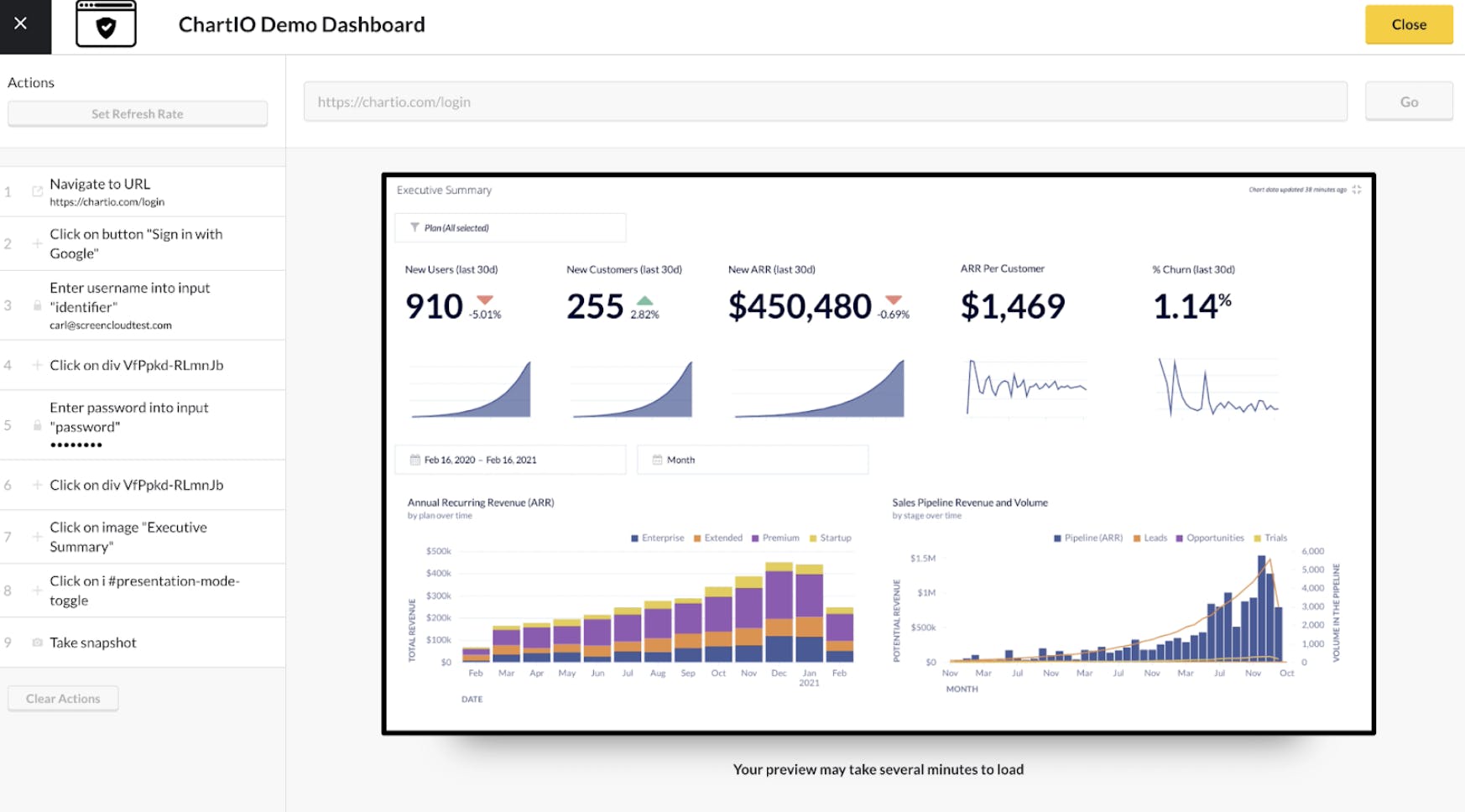Viewport: 1465px width, 812px height.
Task: Select the presentation-mode-toggle action row
Action: 143,591
